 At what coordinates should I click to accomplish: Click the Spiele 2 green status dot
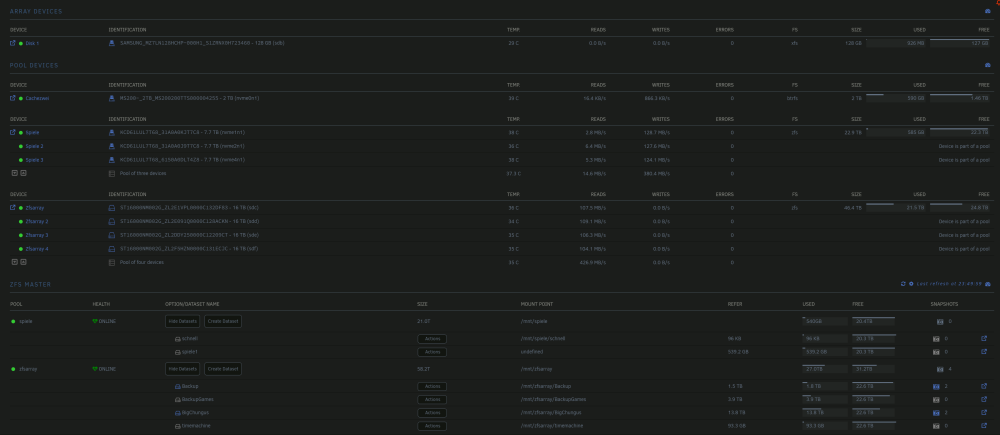tap(21, 147)
